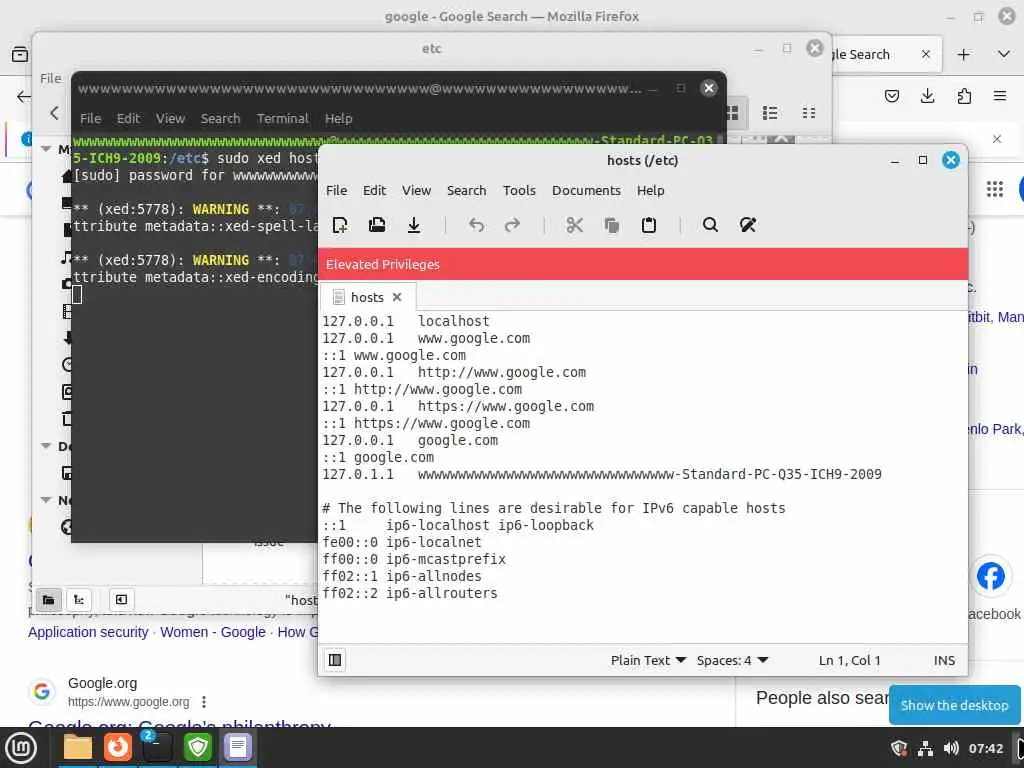
Task: Toggle the xed side pane button
Action: [335, 660]
